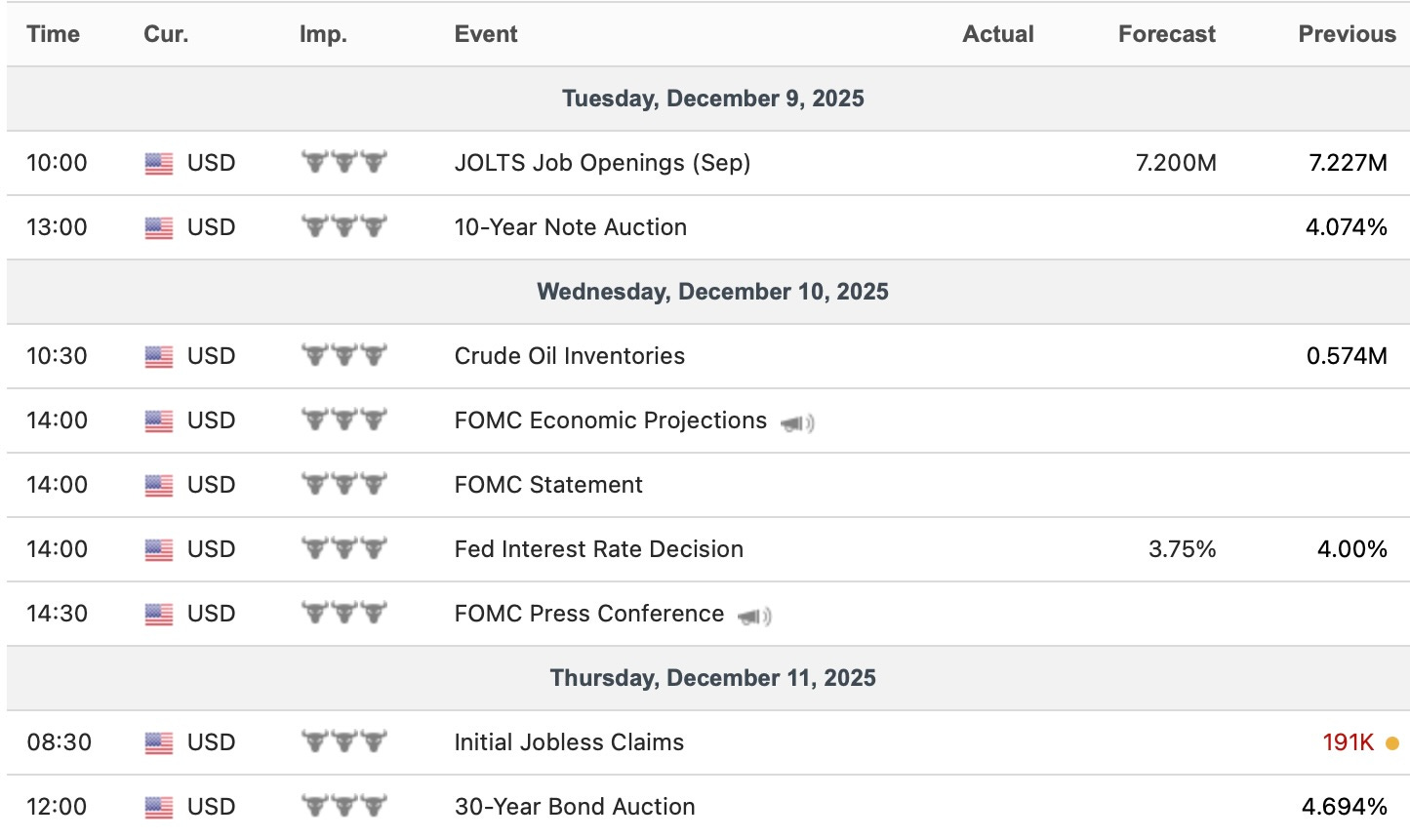
Task: Click the US flag on 30-Year Bond Auction row
Action: 158,808
